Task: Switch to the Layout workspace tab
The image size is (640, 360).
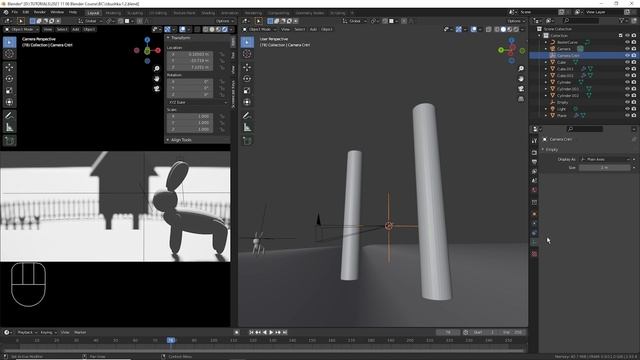Action: tap(93, 13)
